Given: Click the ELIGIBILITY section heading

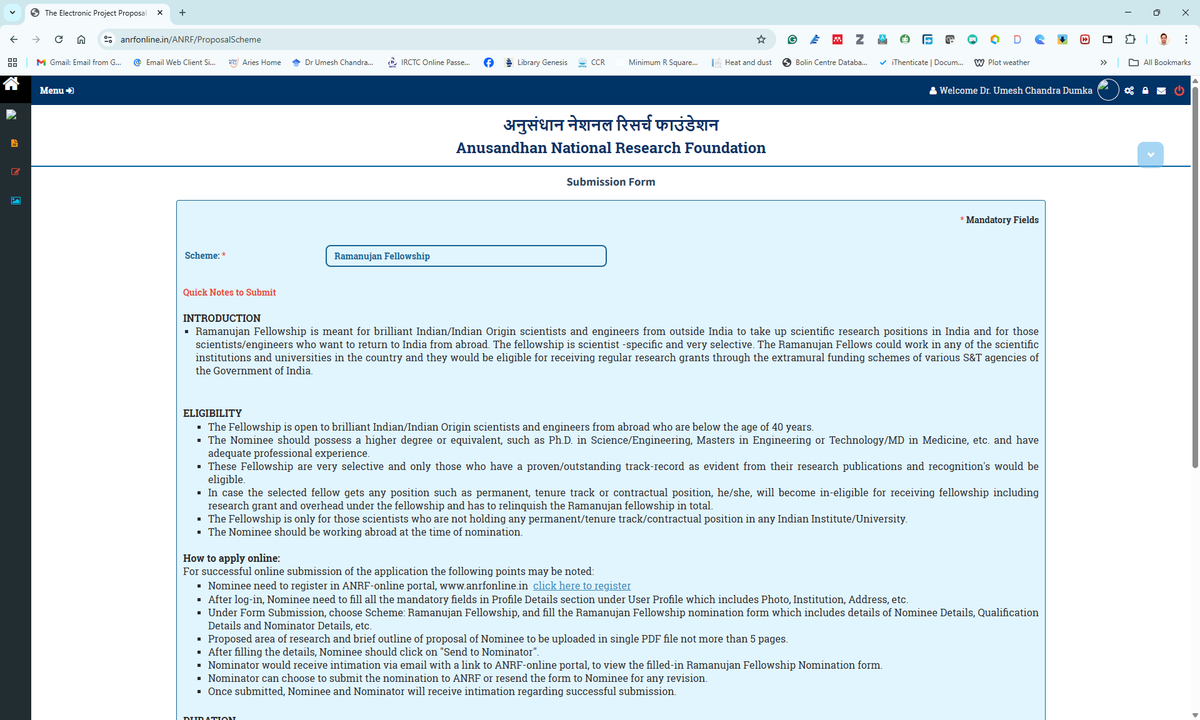Looking at the screenshot, I should click(x=212, y=413).
